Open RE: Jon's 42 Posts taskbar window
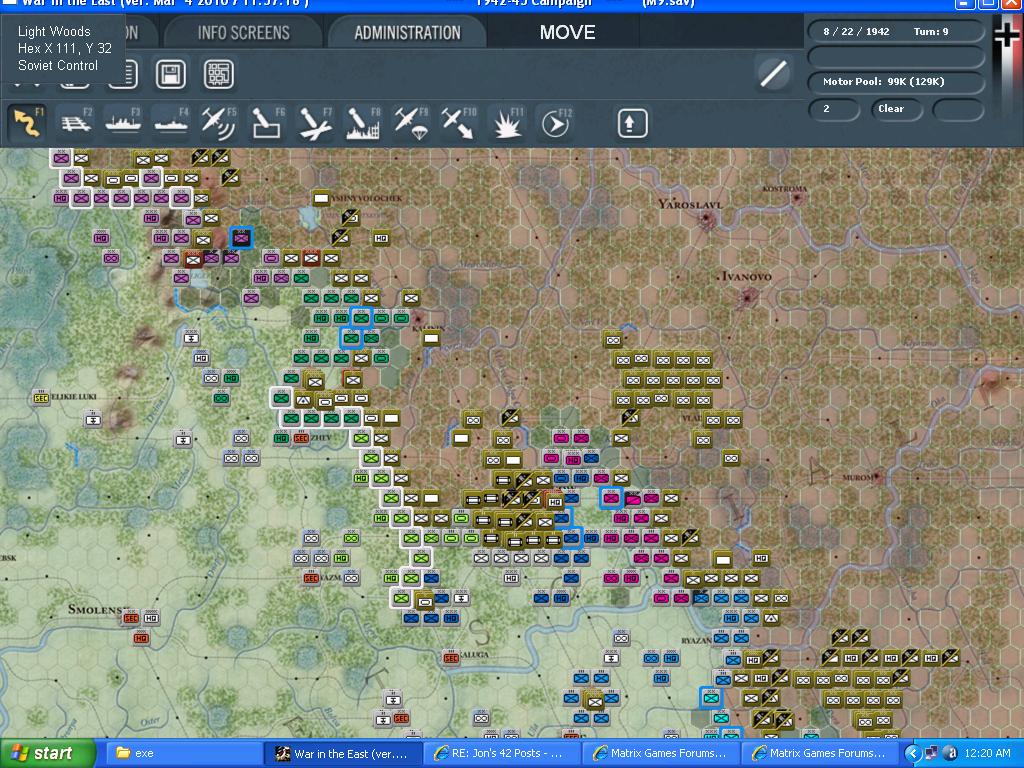Screen dimensions: 1024x768 click(x=502, y=753)
